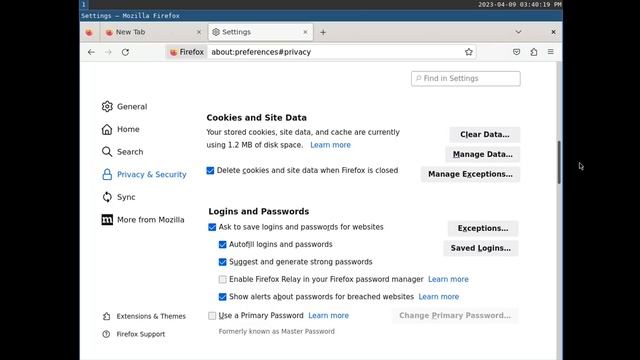This screenshot has width=640, height=360.
Task: Click the Logins and Passwords heading
Action: tap(259, 211)
